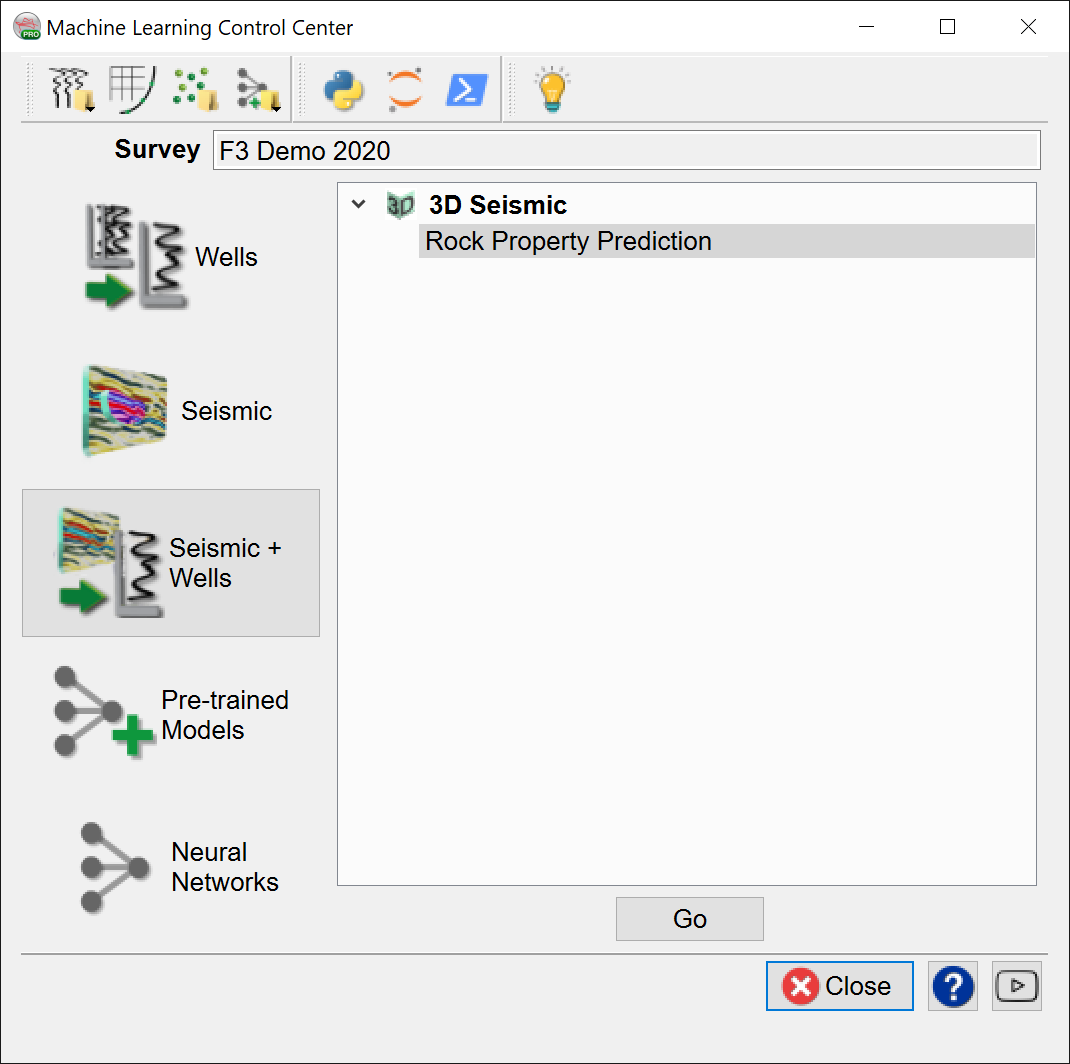Image resolution: width=1070 pixels, height=1064 pixels.
Task: Click the yellow lightbulb icon
Action: 552,90
